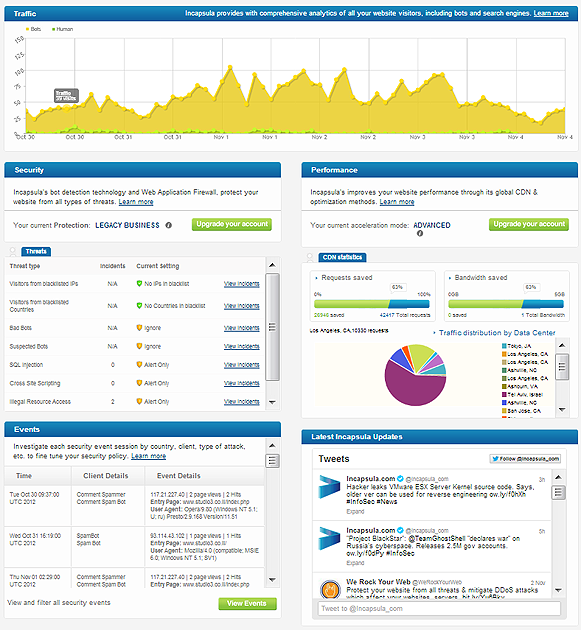This screenshot has height=630, width=581.
Task: Click the Traffic distribution by Data Center heading
Action: coord(497,333)
